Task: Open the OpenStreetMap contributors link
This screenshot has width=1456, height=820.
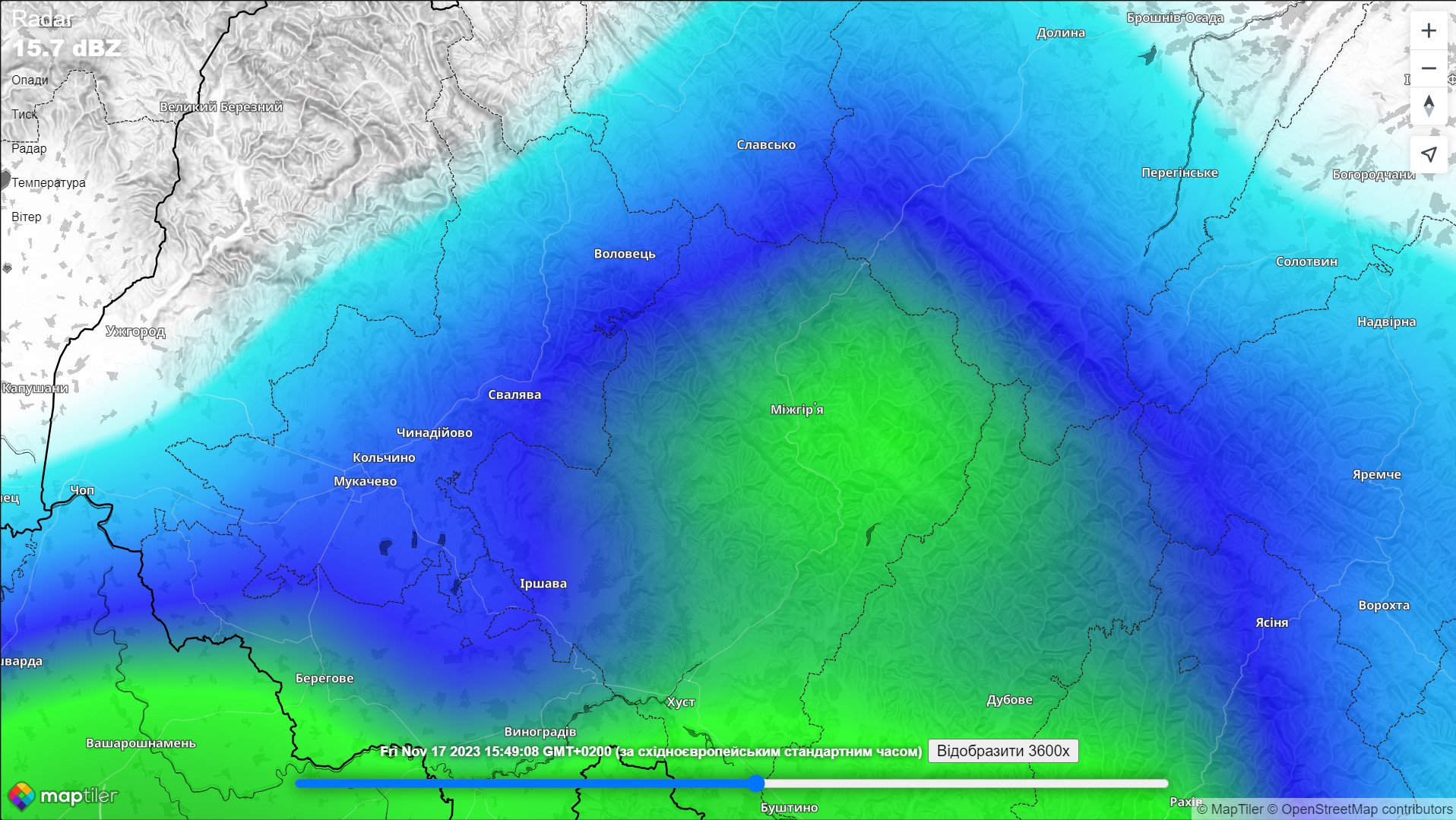Action: coord(1359,809)
